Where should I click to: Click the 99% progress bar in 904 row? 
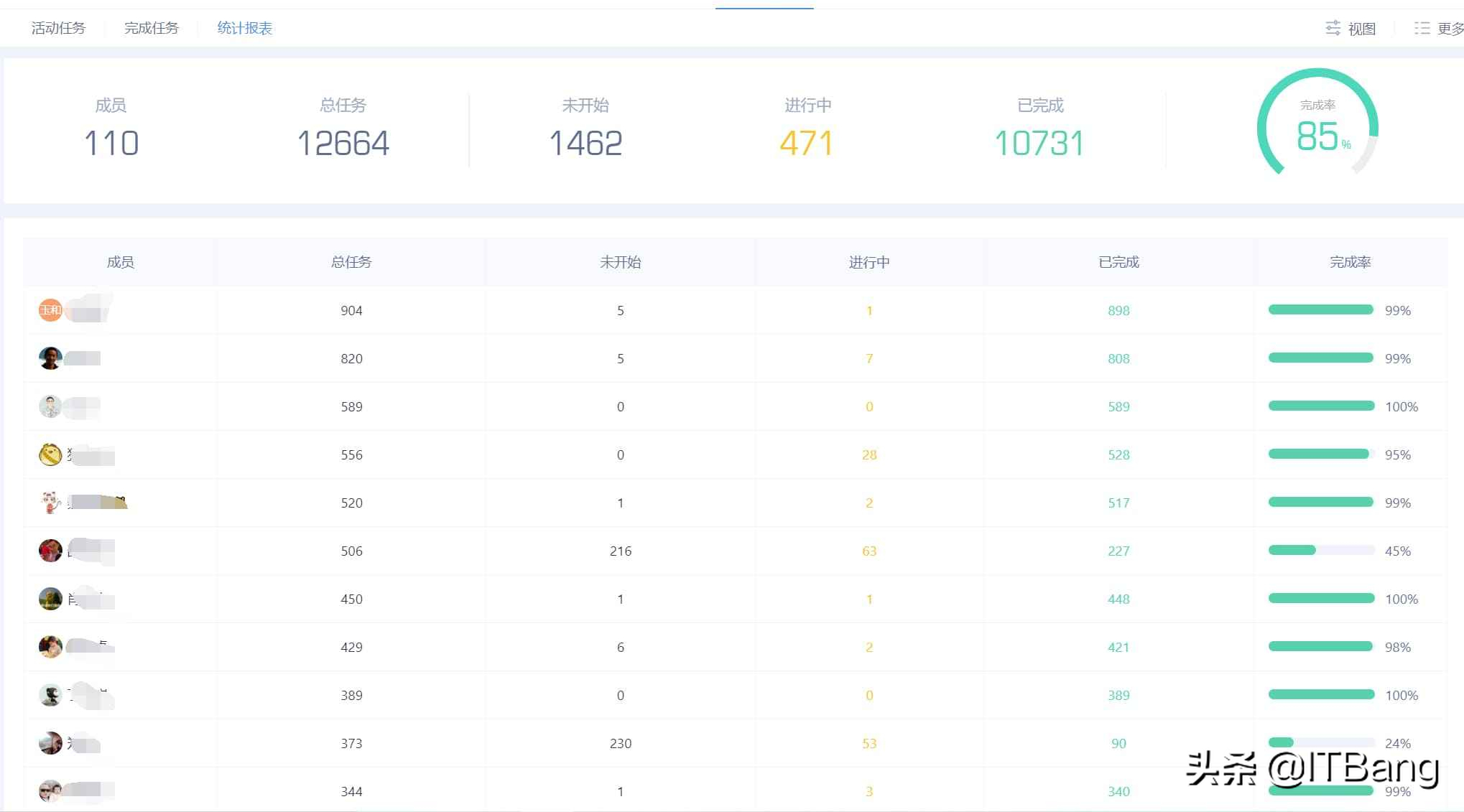(1321, 310)
